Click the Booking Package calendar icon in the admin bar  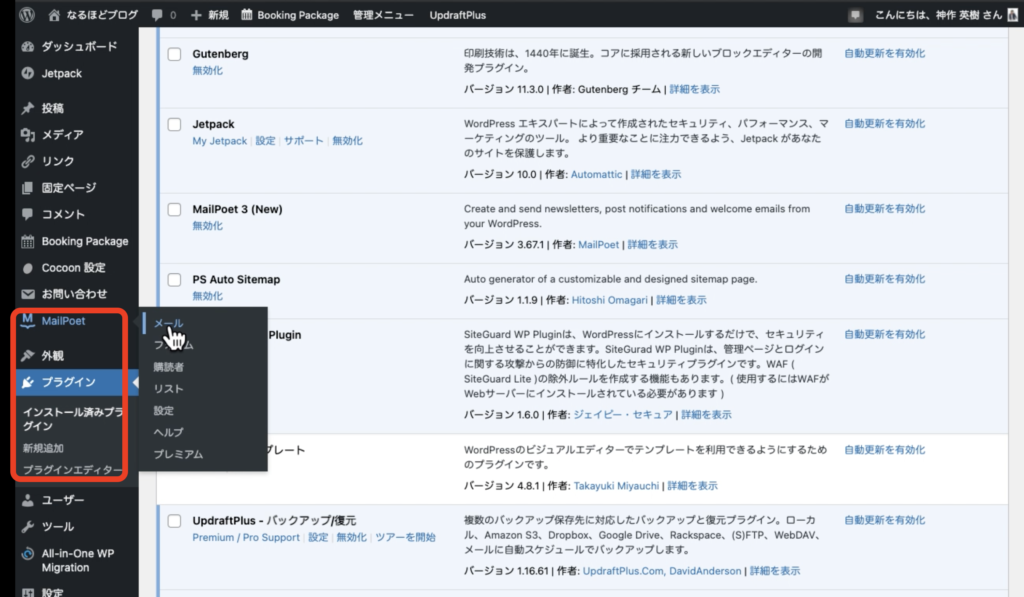pos(246,14)
